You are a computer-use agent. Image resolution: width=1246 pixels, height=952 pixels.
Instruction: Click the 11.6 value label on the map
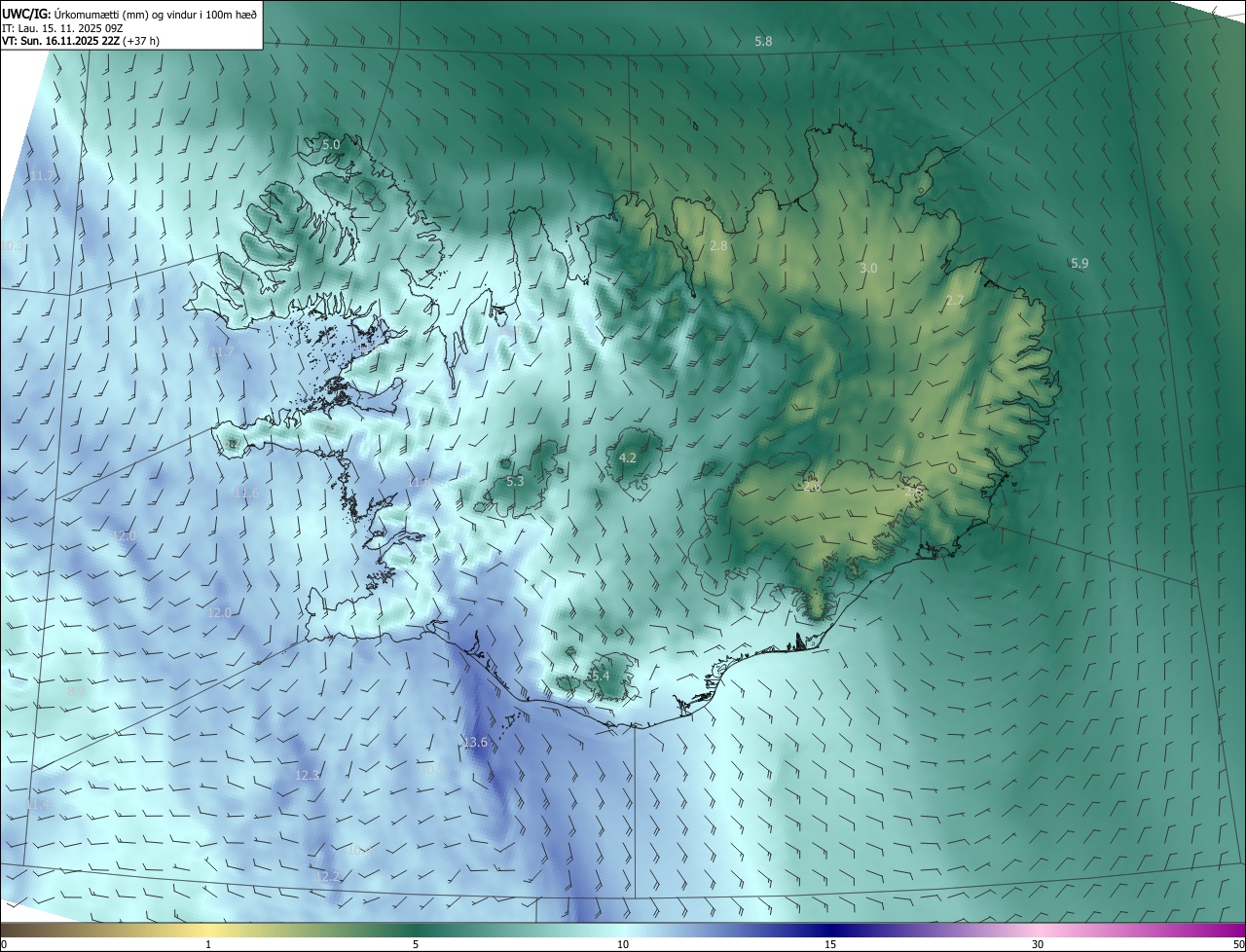(247, 494)
